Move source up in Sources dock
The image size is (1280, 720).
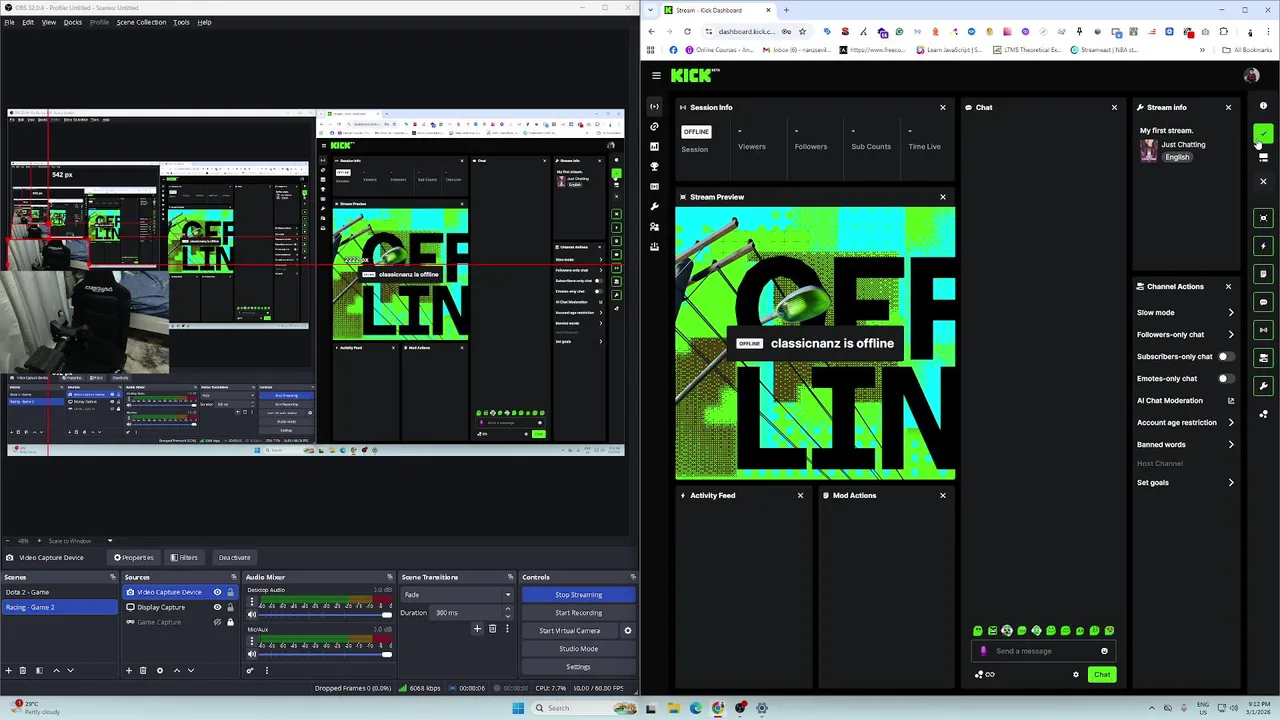click(177, 670)
